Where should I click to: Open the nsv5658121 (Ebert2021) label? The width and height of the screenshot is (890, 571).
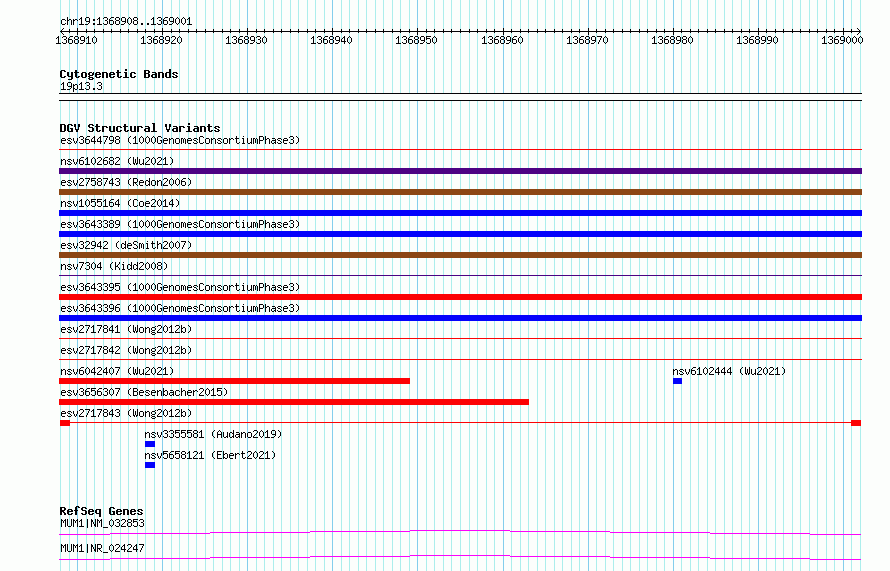tap(210, 455)
